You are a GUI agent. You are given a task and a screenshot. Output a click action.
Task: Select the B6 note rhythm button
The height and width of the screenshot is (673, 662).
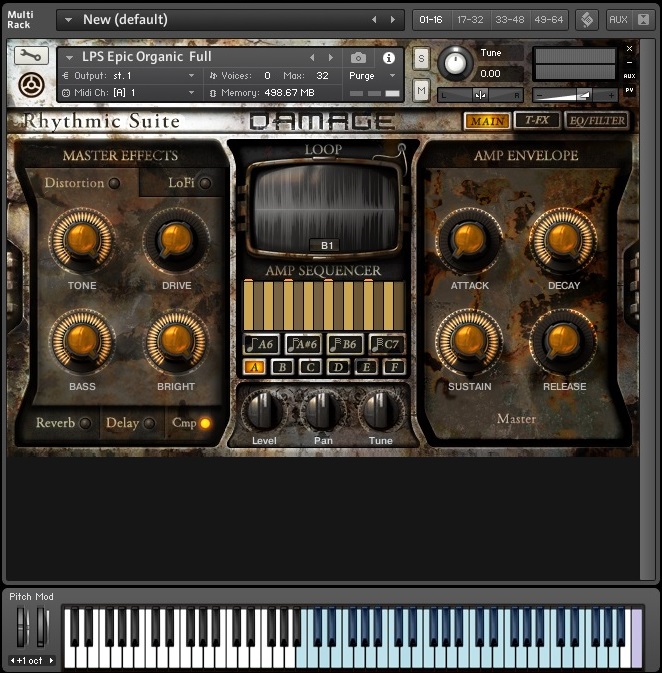coord(345,344)
